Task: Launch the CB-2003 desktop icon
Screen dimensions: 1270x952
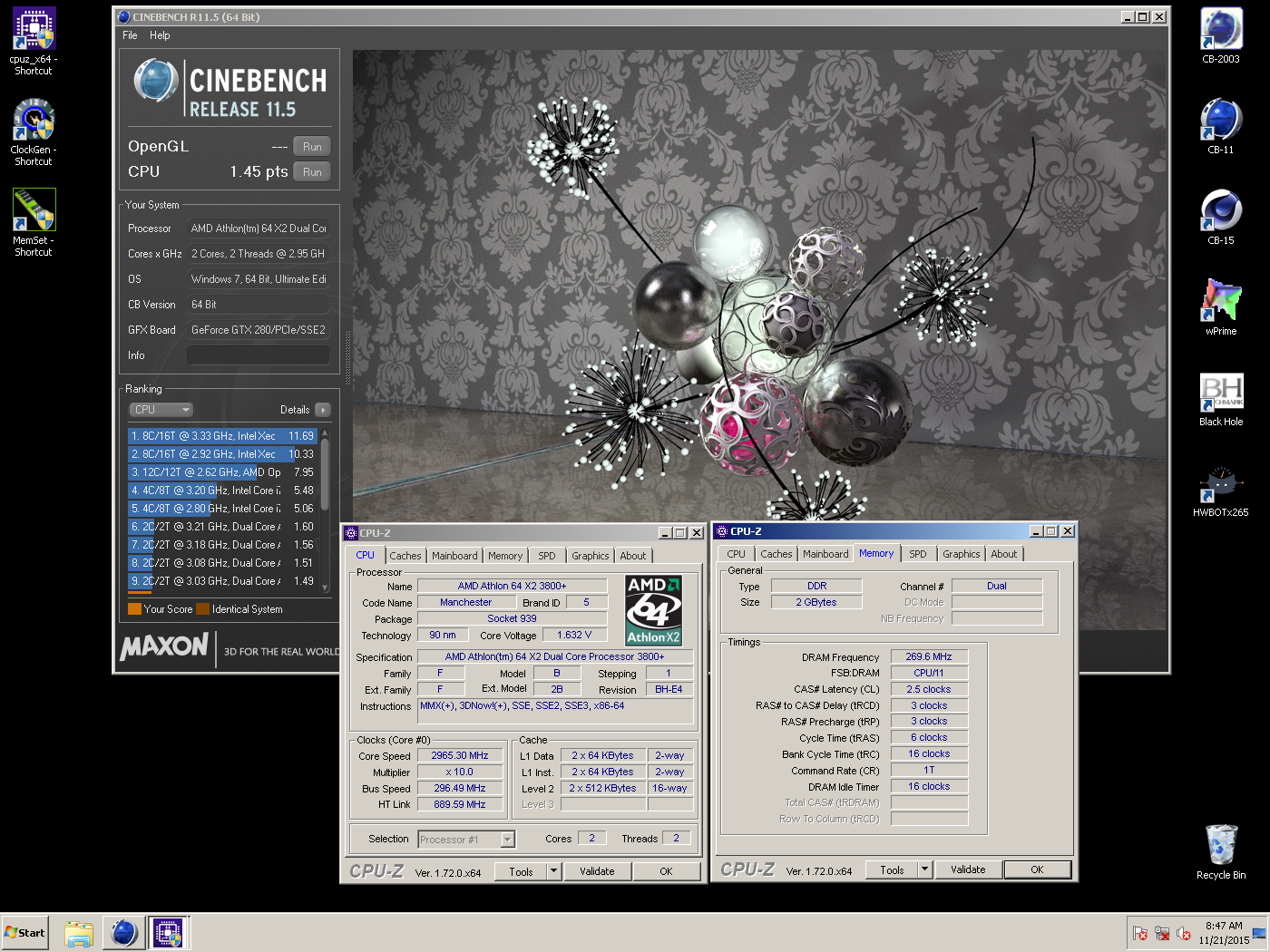Action: tap(1221, 36)
